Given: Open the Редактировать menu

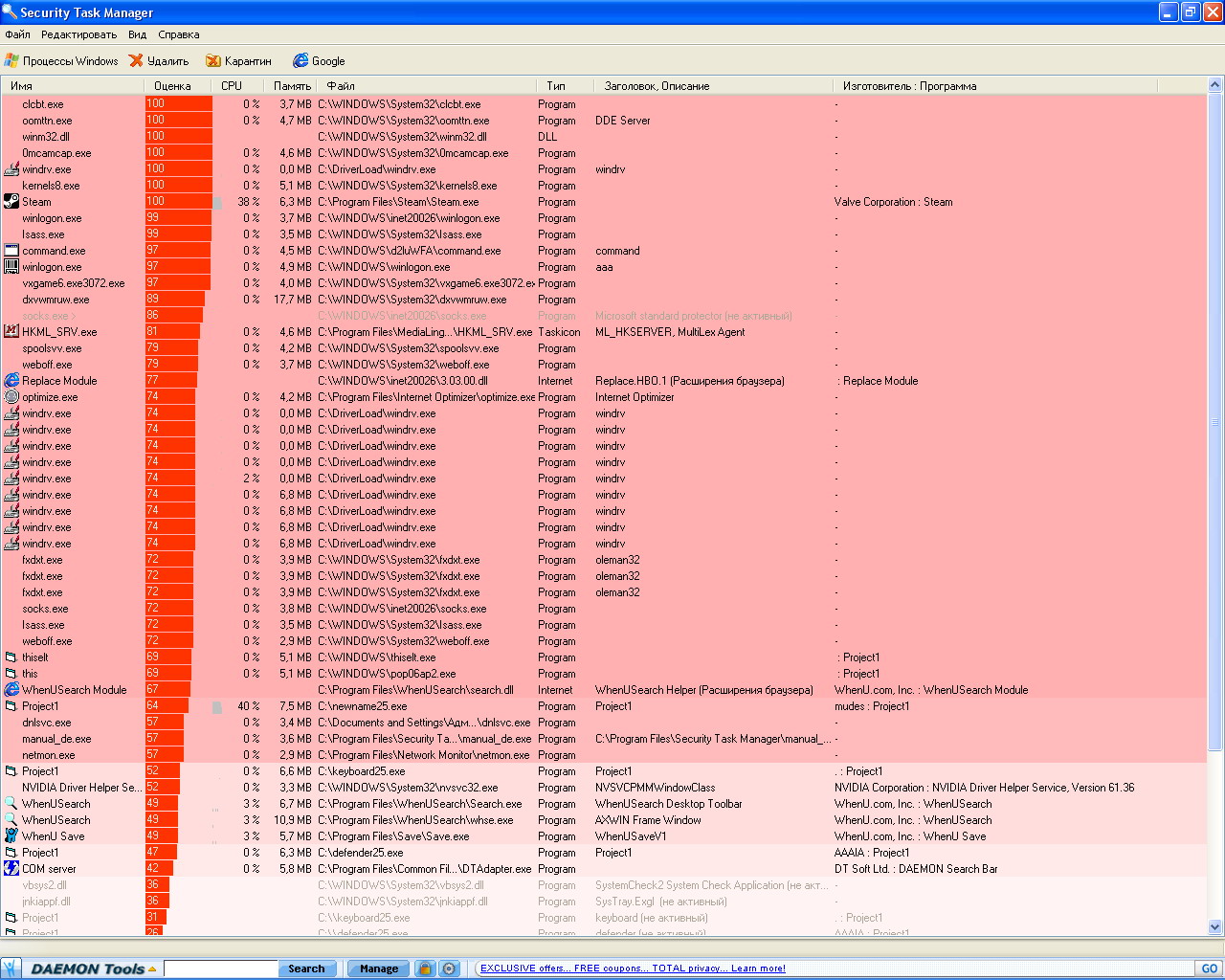Looking at the screenshot, I should click(x=78, y=34).
